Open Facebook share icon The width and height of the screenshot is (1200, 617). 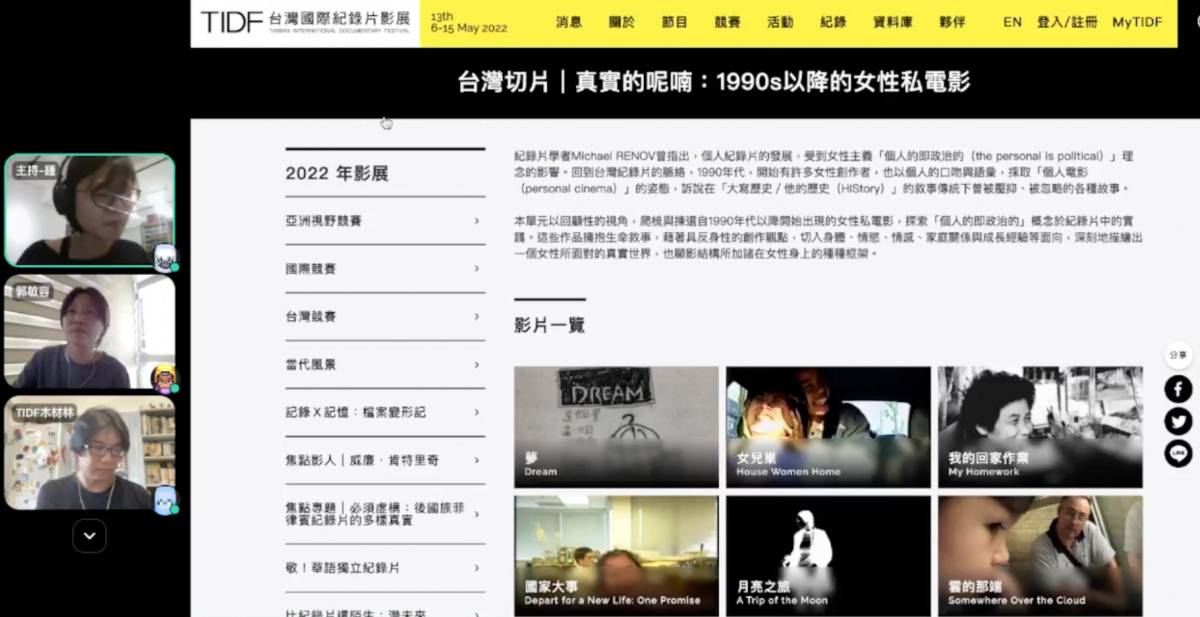[1178, 389]
